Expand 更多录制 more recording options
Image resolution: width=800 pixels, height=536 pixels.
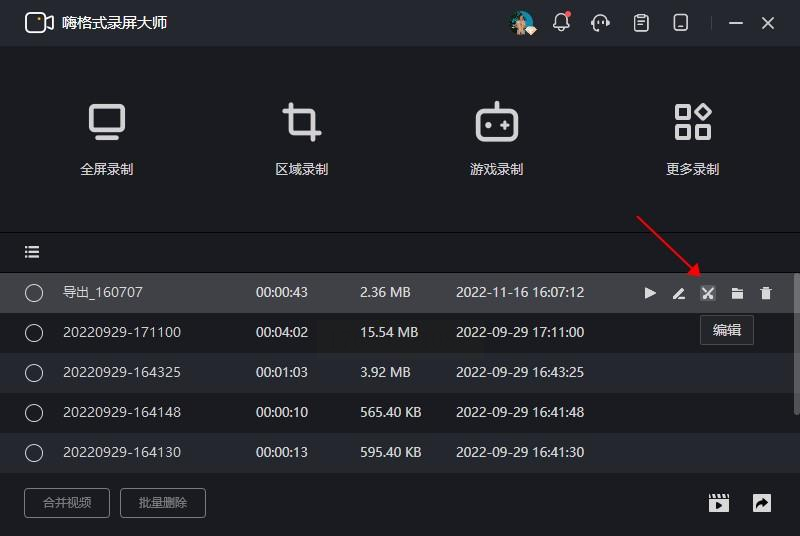pyautogui.click(x=692, y=139)
